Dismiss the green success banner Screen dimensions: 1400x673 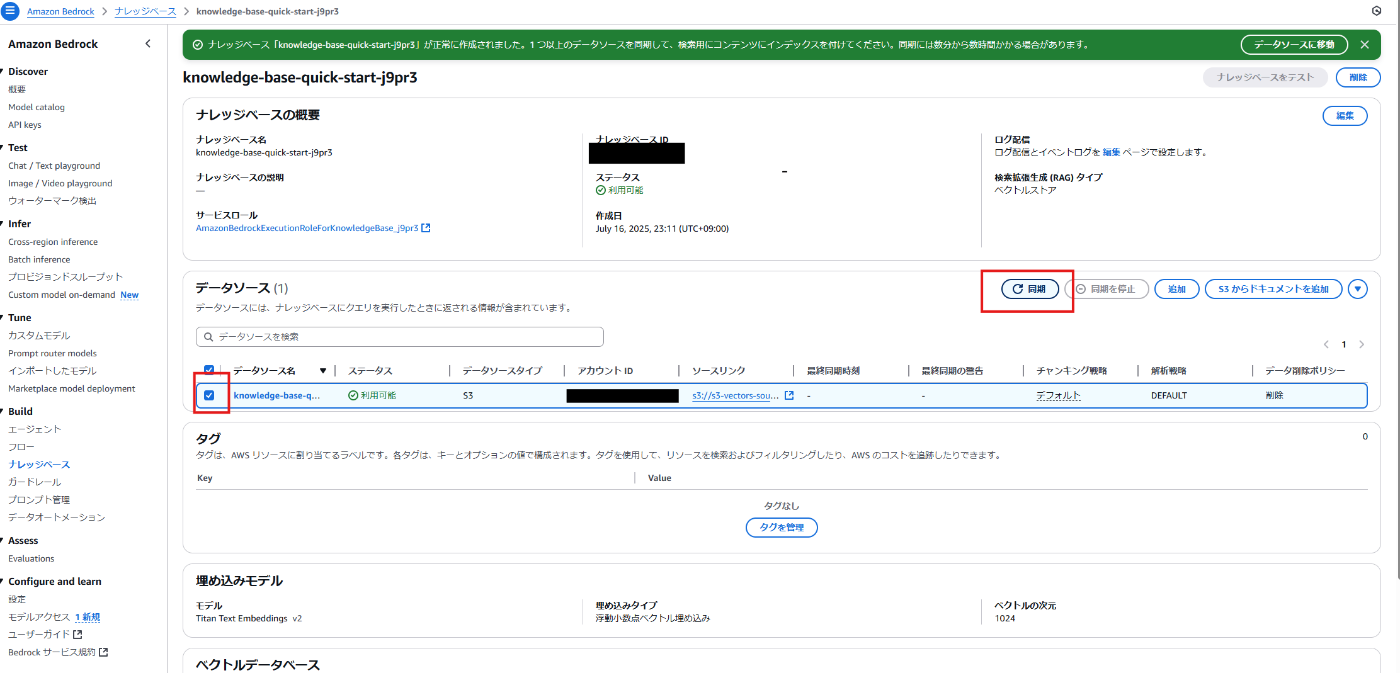pyautogui.click(x=1364, y=45)
